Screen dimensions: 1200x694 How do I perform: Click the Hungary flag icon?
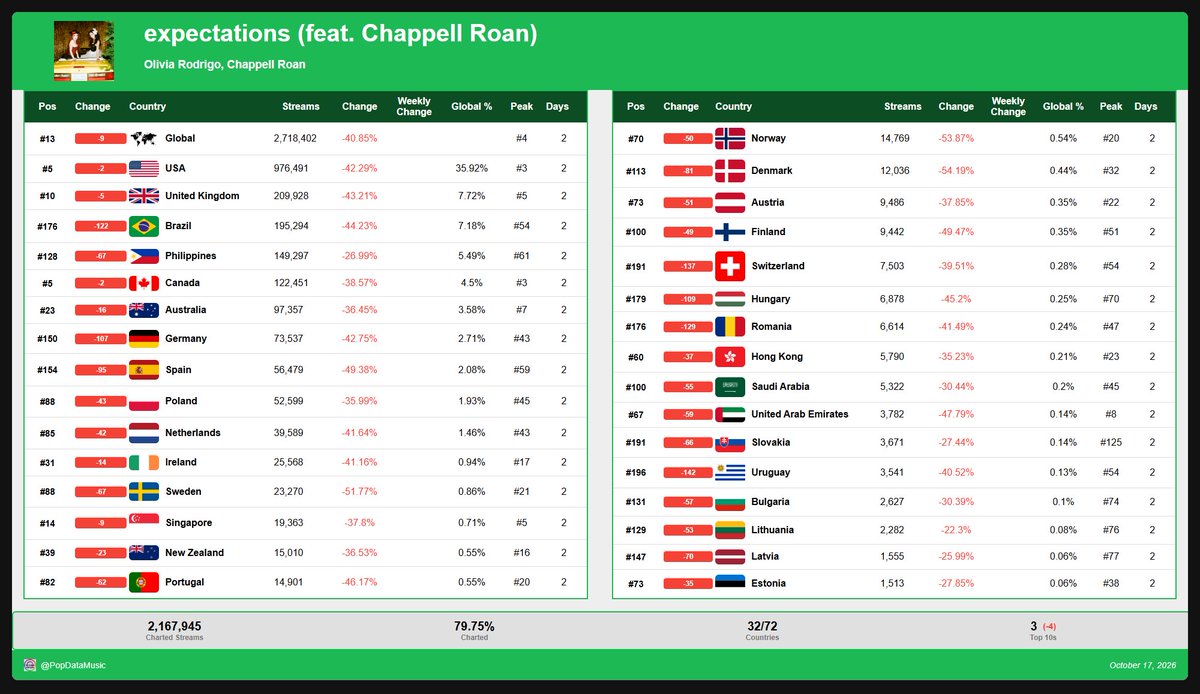click(730, 299)
